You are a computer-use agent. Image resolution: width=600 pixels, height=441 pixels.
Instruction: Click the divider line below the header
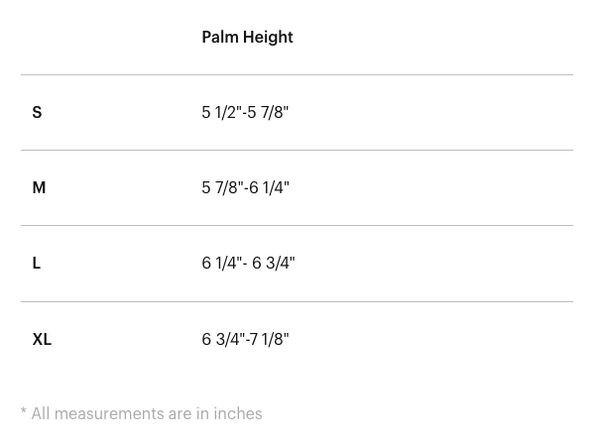click(297, 75)
